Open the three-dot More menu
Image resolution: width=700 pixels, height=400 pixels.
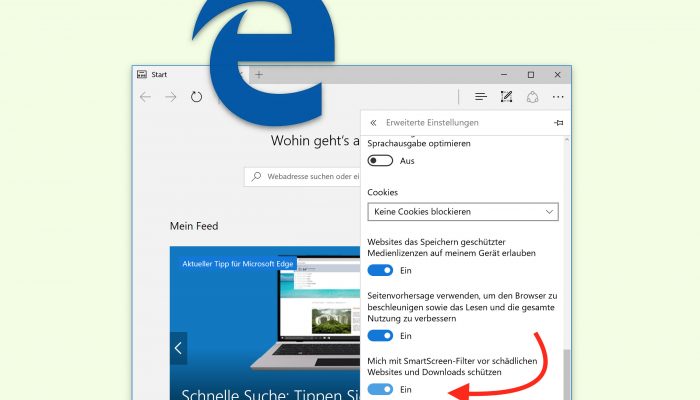point(558,97)
